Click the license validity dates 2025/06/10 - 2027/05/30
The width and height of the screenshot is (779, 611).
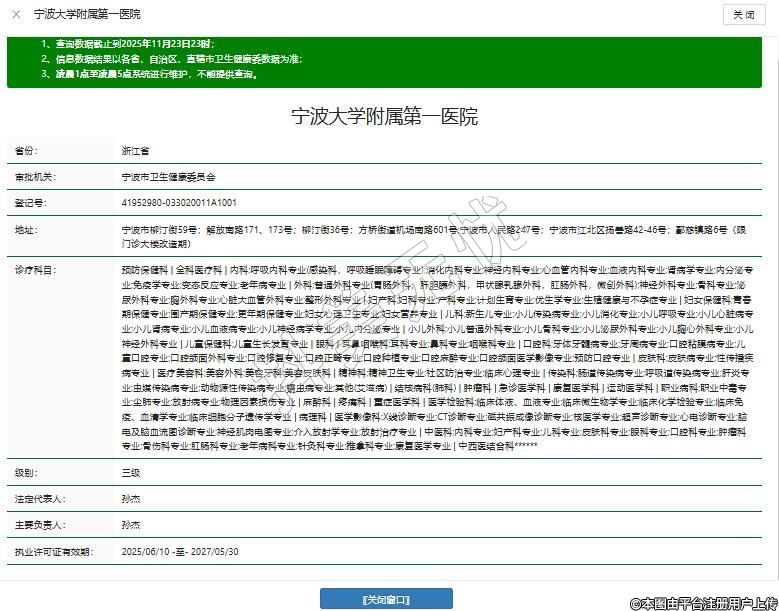(x=180, y=551)
